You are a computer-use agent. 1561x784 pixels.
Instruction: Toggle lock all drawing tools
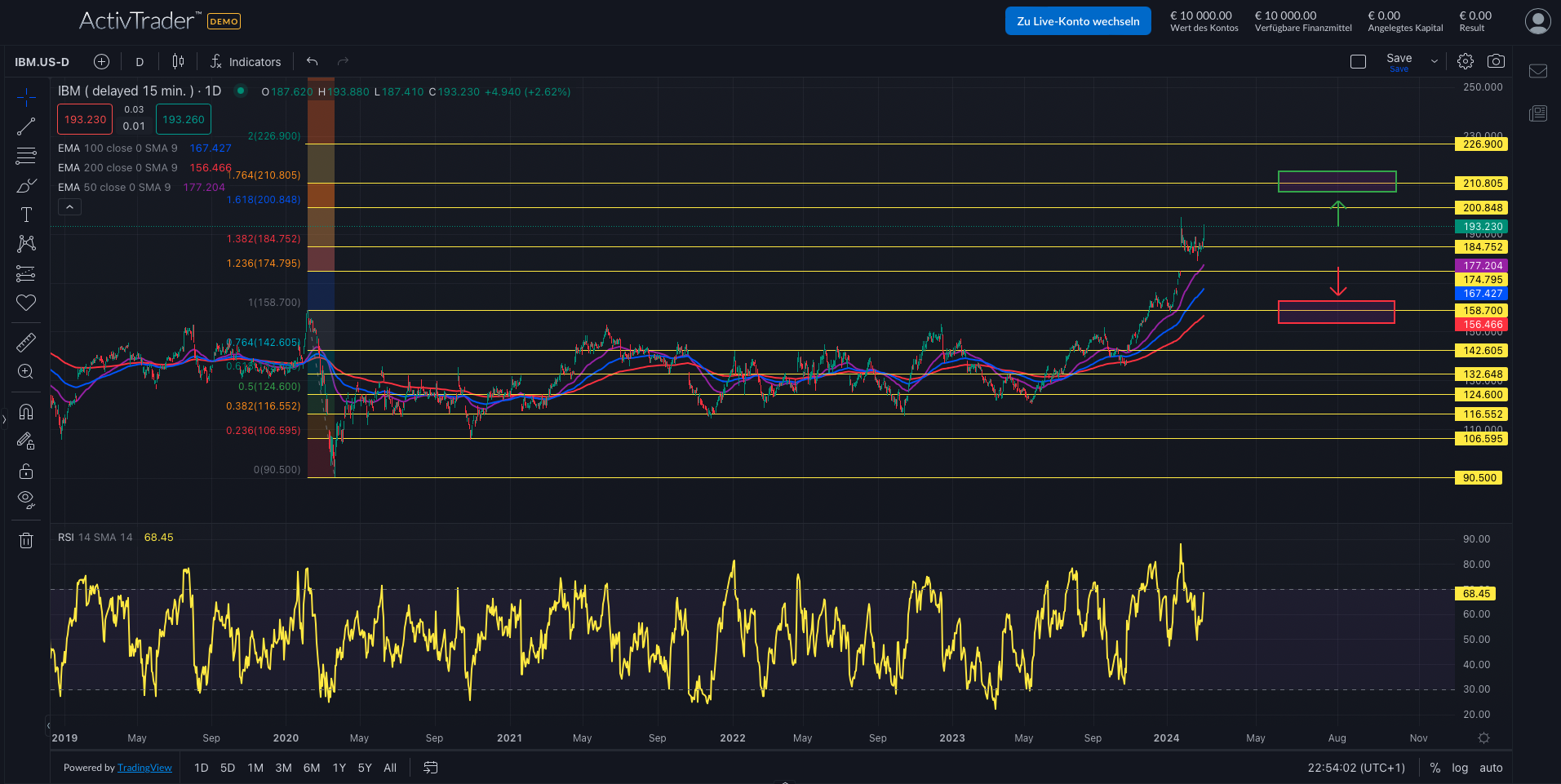[x=26, y=472]
